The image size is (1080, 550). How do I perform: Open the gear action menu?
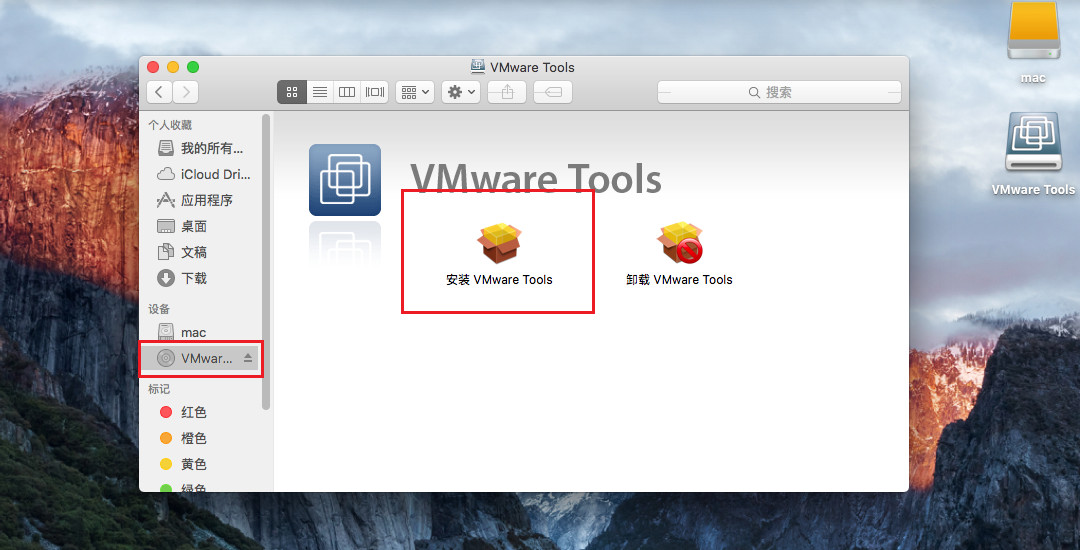[x=461, y=92]
